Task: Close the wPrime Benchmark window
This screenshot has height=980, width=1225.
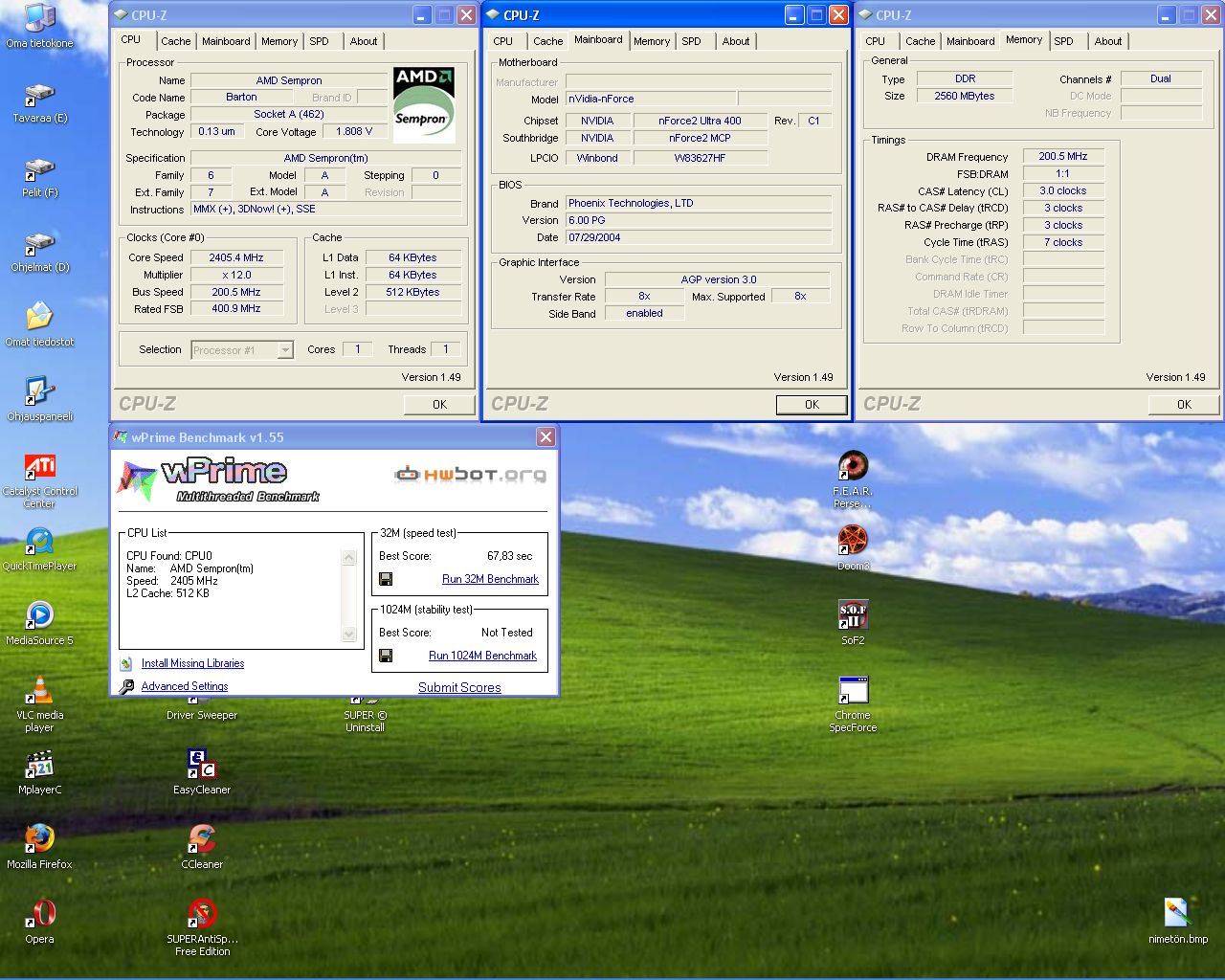Action: (x=546, y=437)
